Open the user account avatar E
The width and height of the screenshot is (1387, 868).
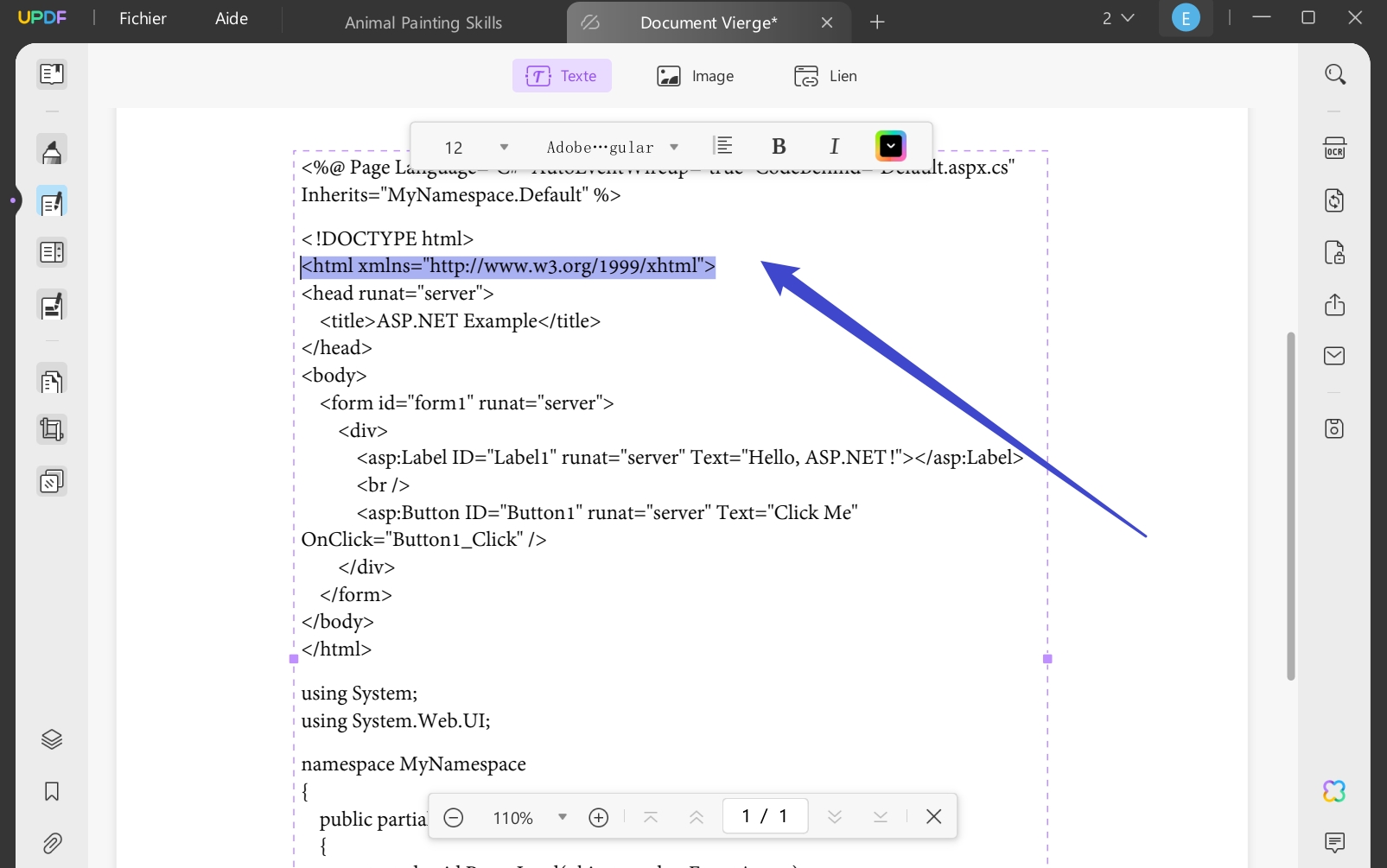[1186, 18]
